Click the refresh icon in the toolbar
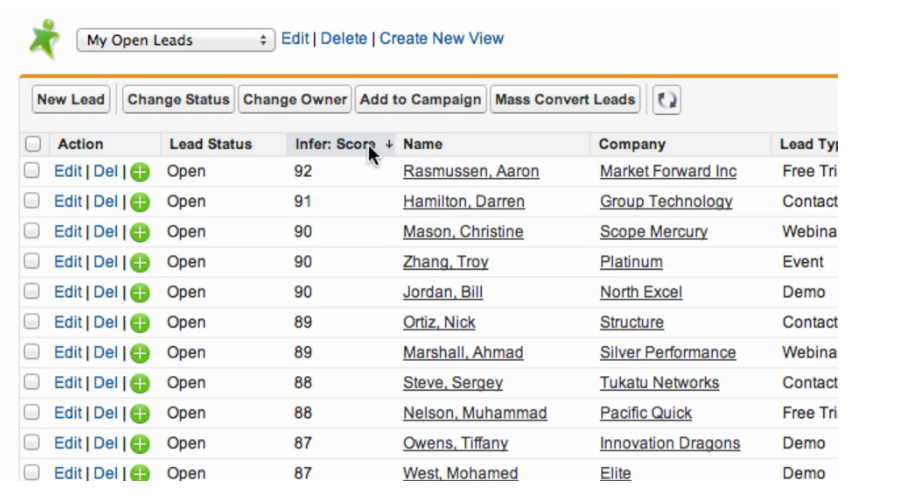899x496 pixels. click(x=667, y=100)
